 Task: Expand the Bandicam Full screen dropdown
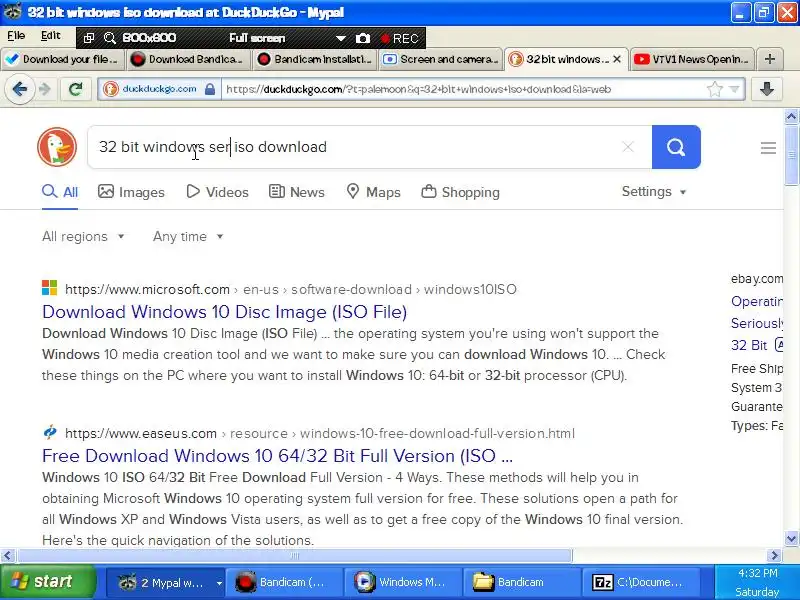coord(340,38)
